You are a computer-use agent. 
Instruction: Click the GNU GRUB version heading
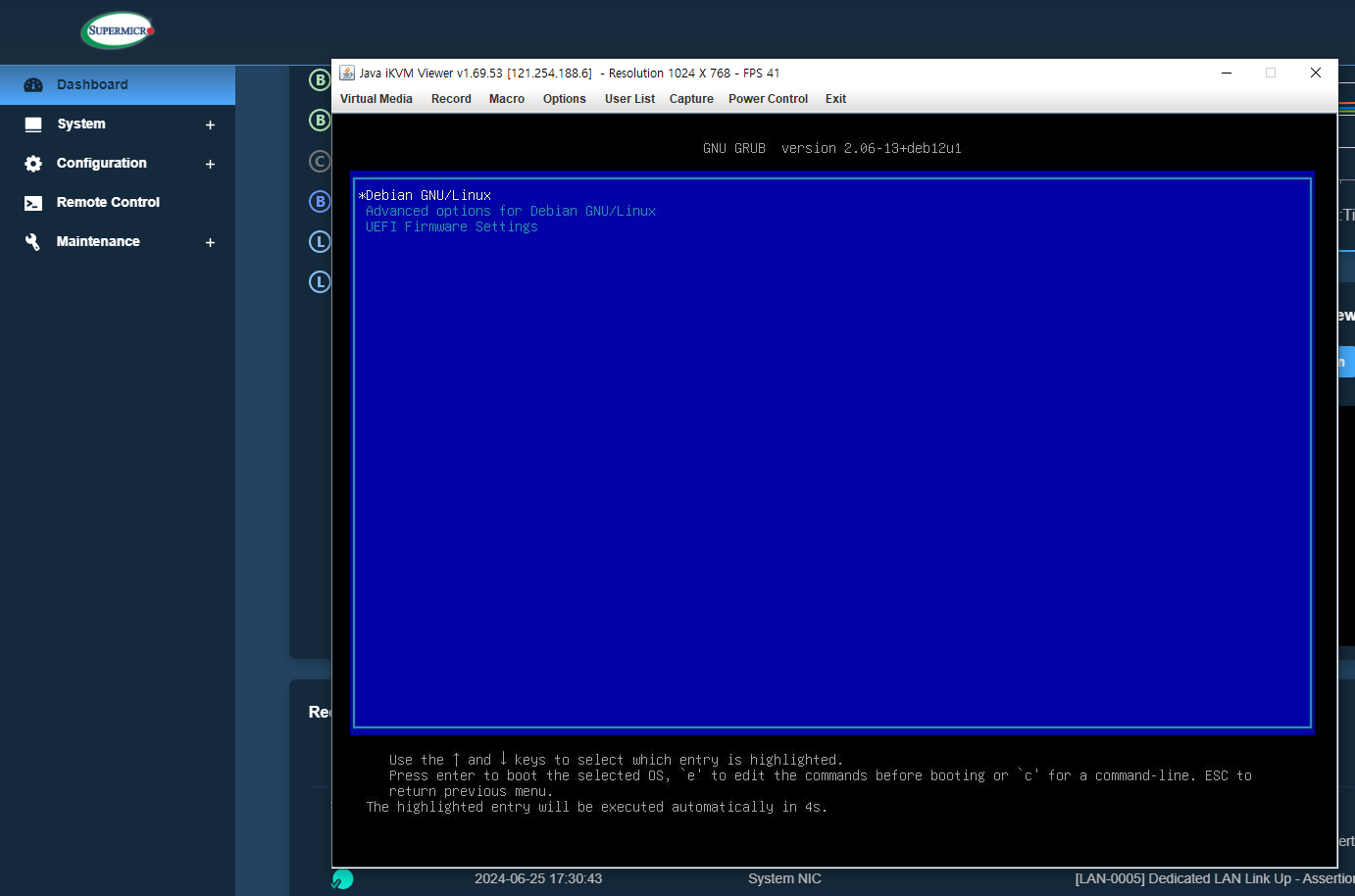tap(832, 148)
